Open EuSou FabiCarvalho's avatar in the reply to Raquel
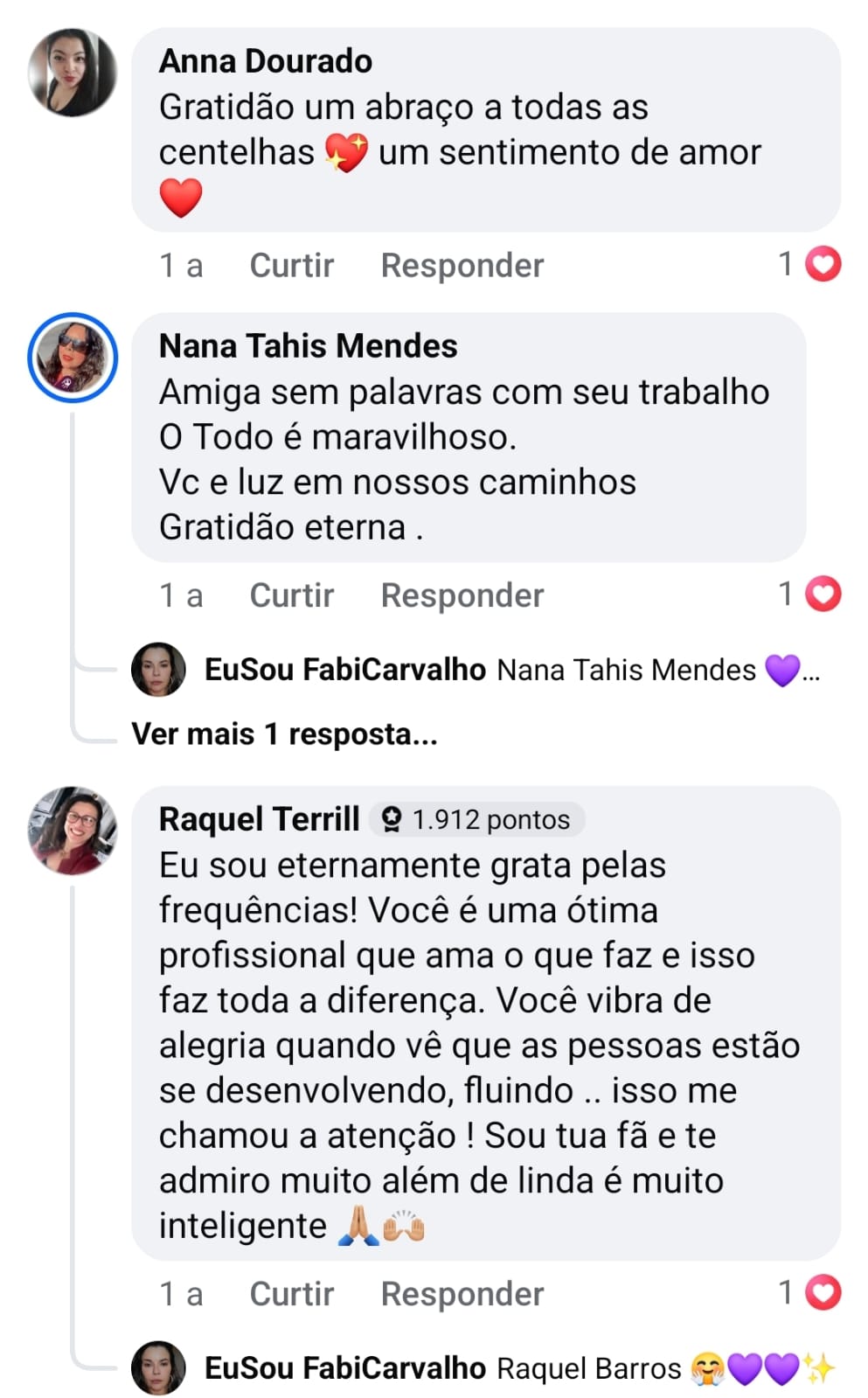 point(158,1367)
